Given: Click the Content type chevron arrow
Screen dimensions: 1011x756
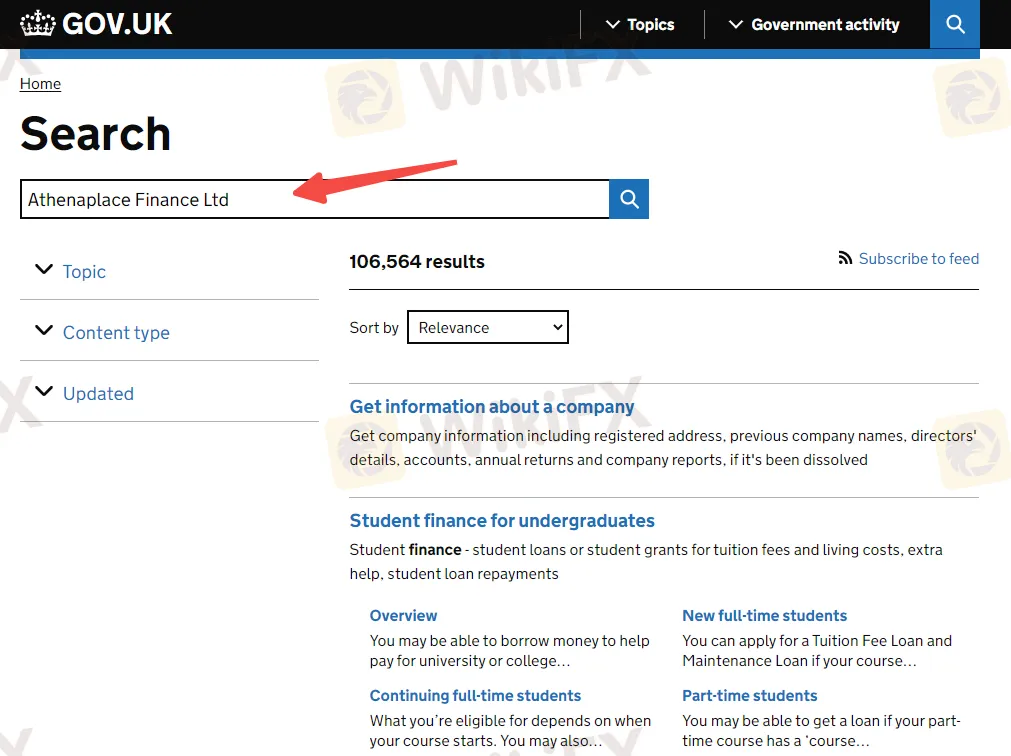Looking at the screenshot, I should point(44,330).
